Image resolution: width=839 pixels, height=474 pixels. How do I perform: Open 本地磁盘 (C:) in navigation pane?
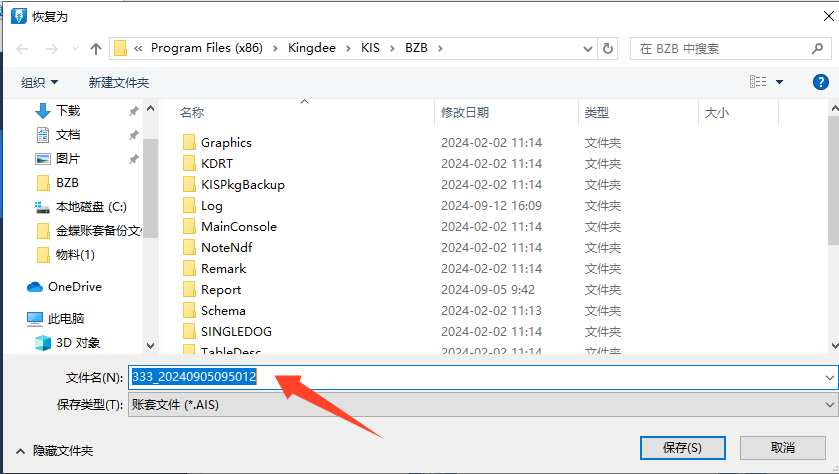click(x=91, y=207)
